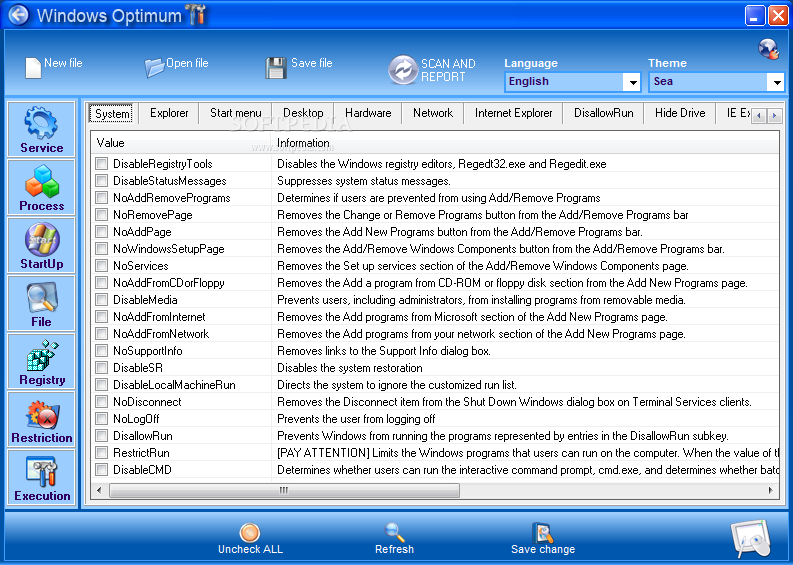Click the Save change icon
The width and height of the screenshot is (793, 565).
click(543, 532)
